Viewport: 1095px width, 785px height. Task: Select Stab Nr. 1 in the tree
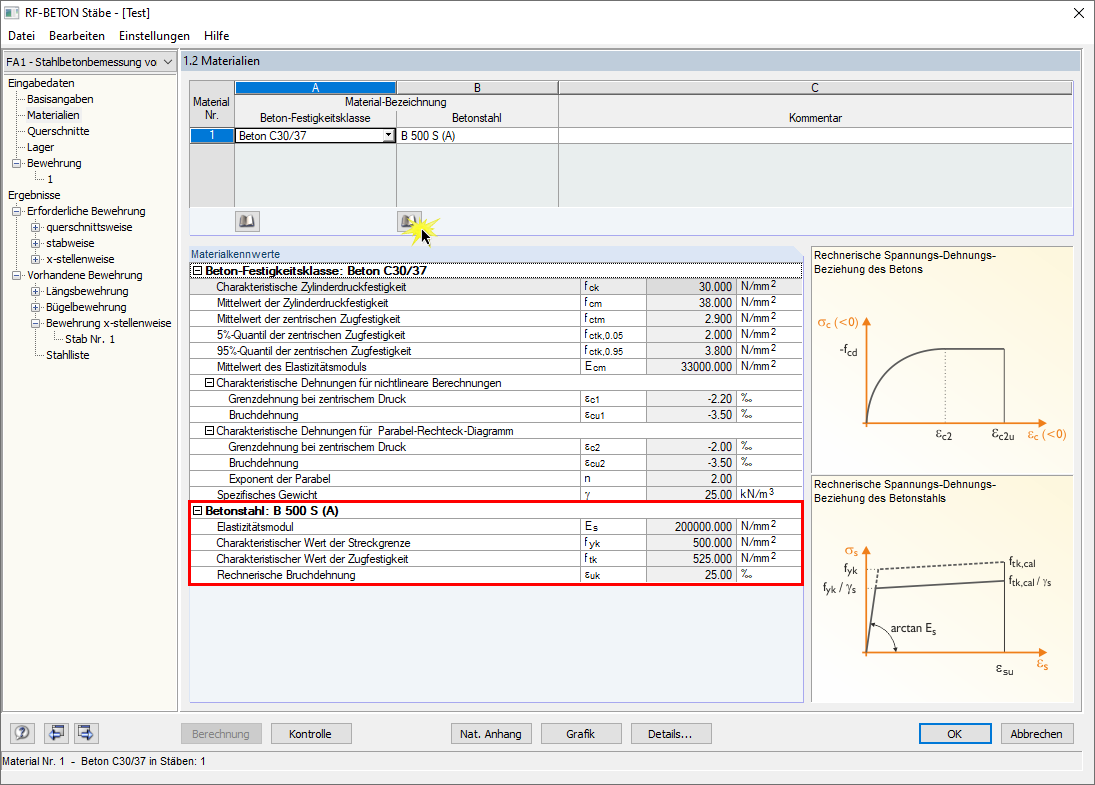[x=90, y=339]
